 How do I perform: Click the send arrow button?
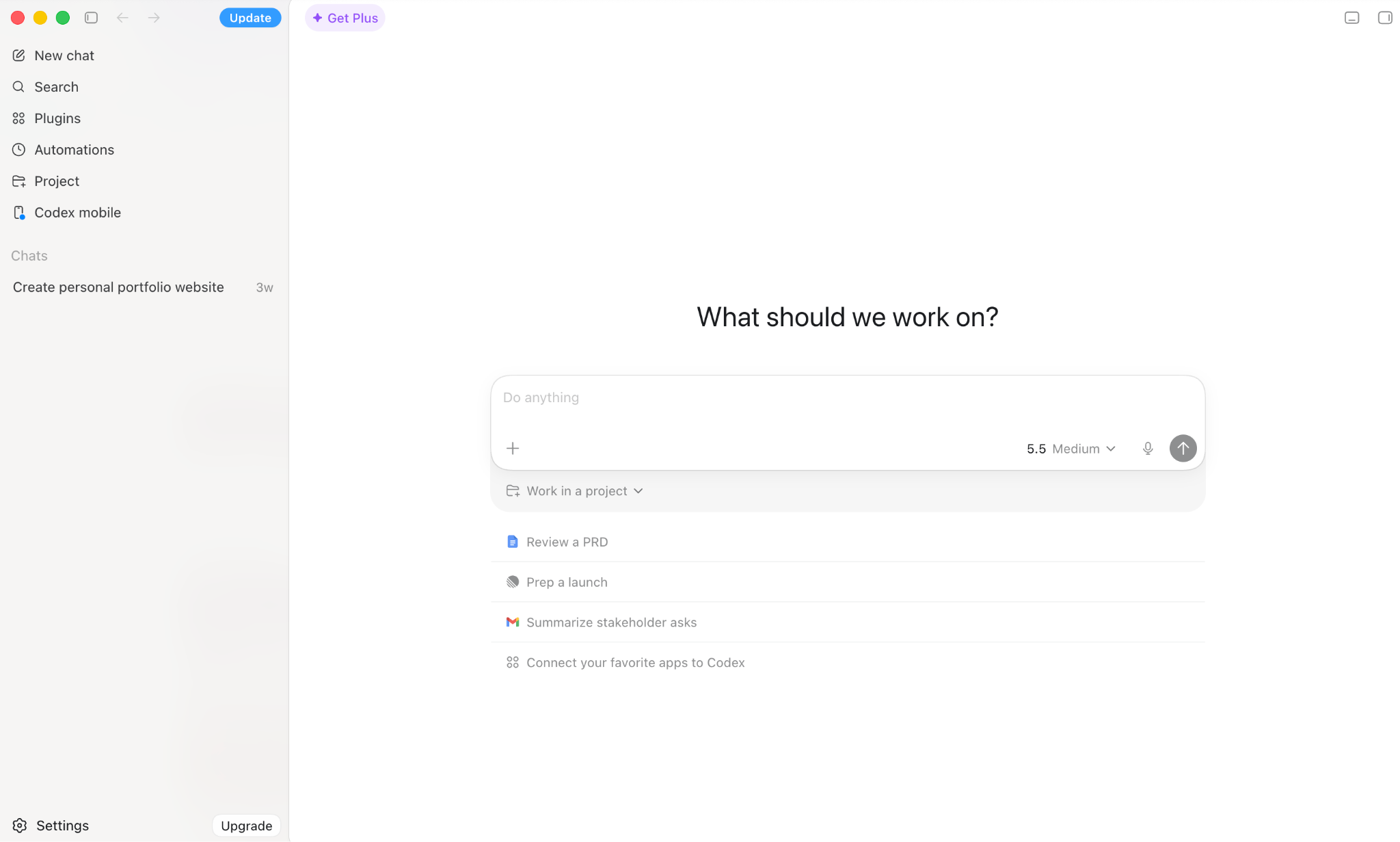pyautogui.click(x=1183, y=449)
